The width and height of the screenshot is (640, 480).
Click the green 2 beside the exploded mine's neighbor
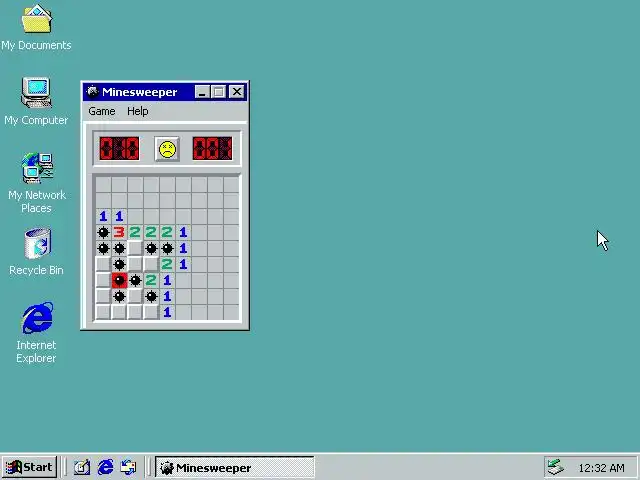tap(151, 280)
